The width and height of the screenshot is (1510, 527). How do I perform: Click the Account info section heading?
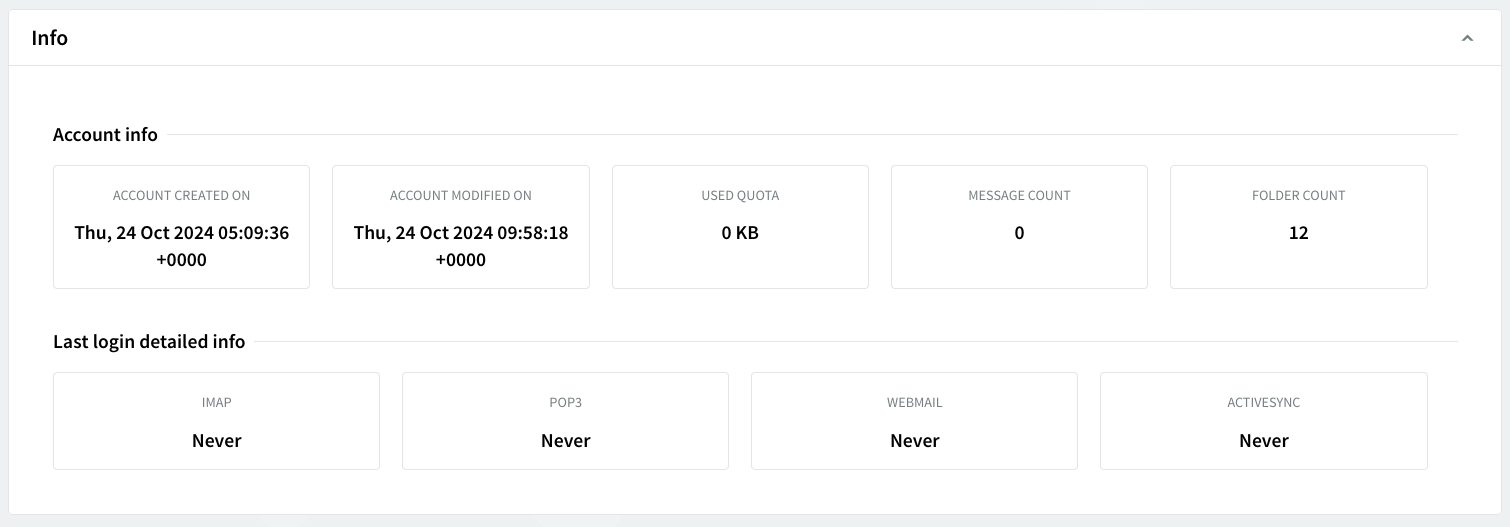coord(105,135)
